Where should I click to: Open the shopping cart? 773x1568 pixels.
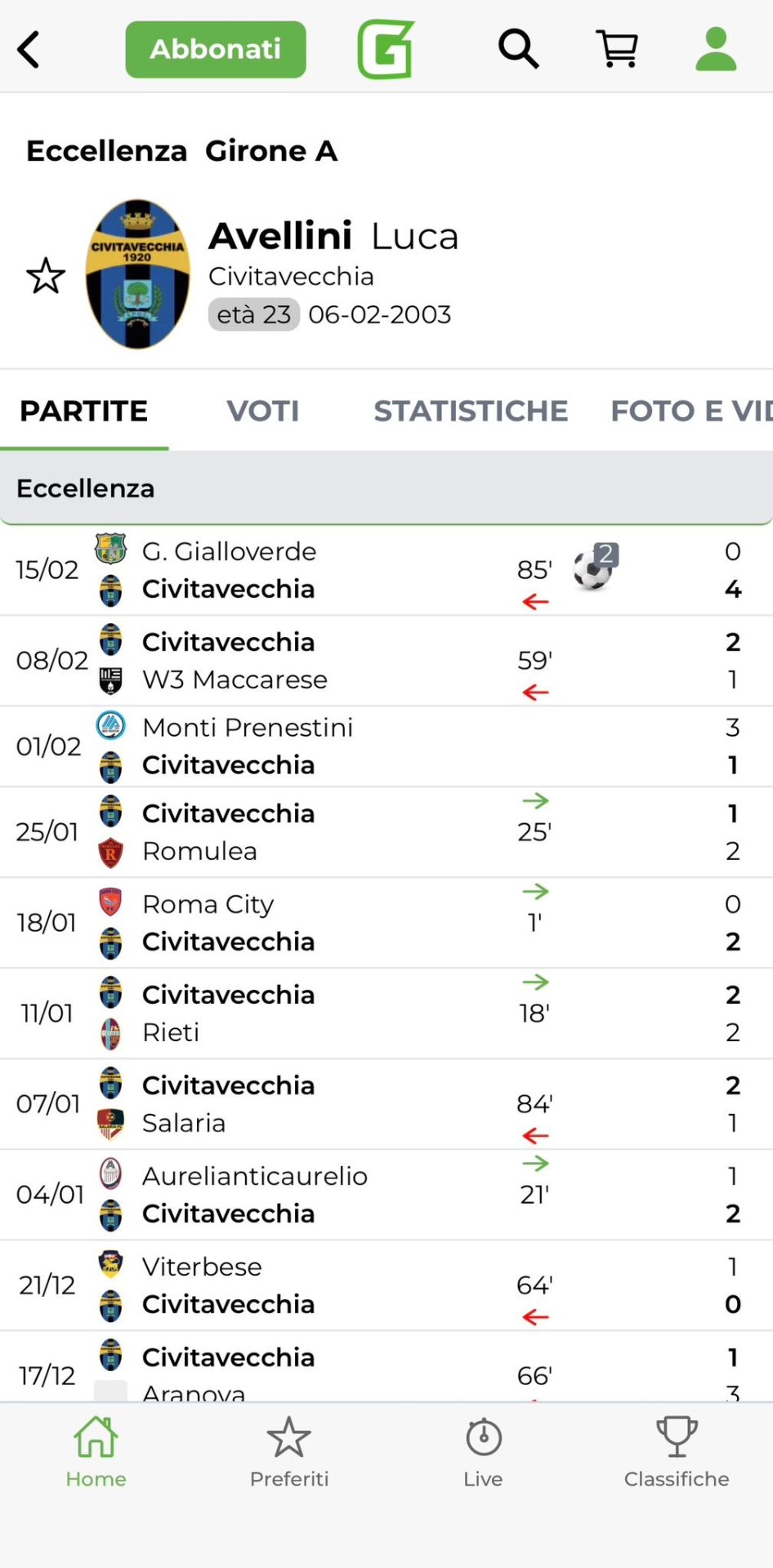618,50
